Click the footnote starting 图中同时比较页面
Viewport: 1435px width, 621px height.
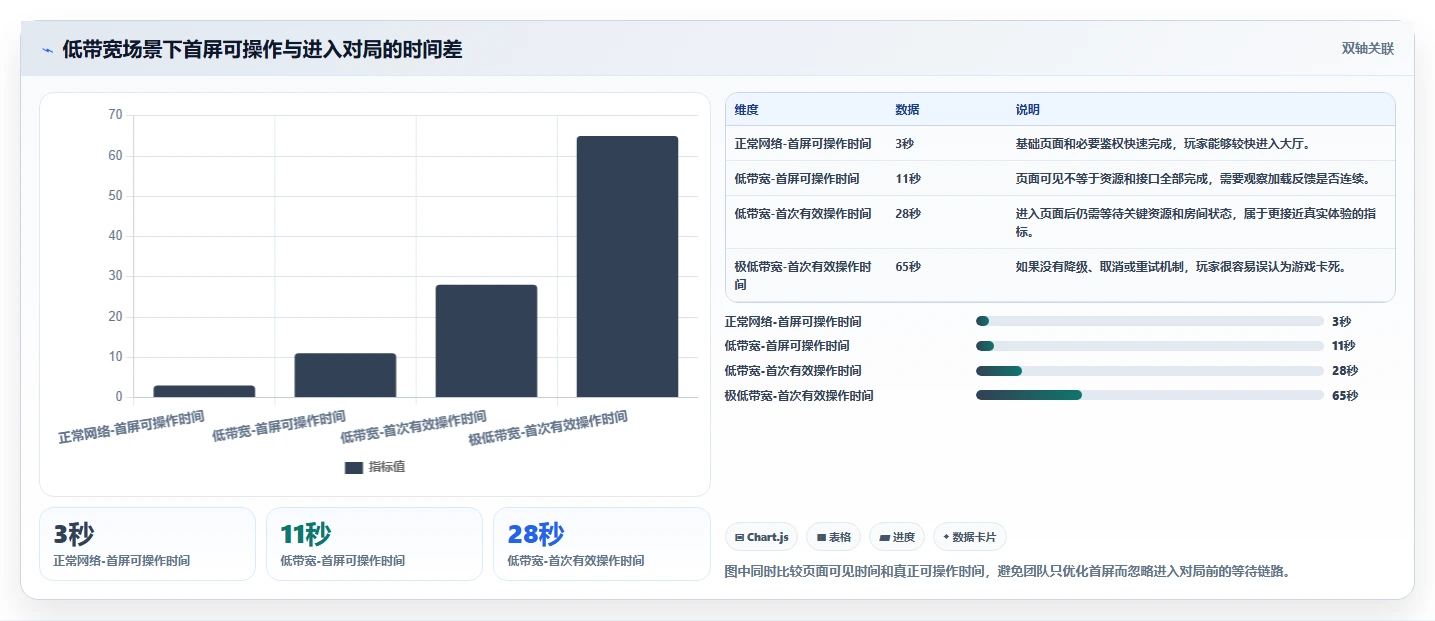(x=1007, y=572)
